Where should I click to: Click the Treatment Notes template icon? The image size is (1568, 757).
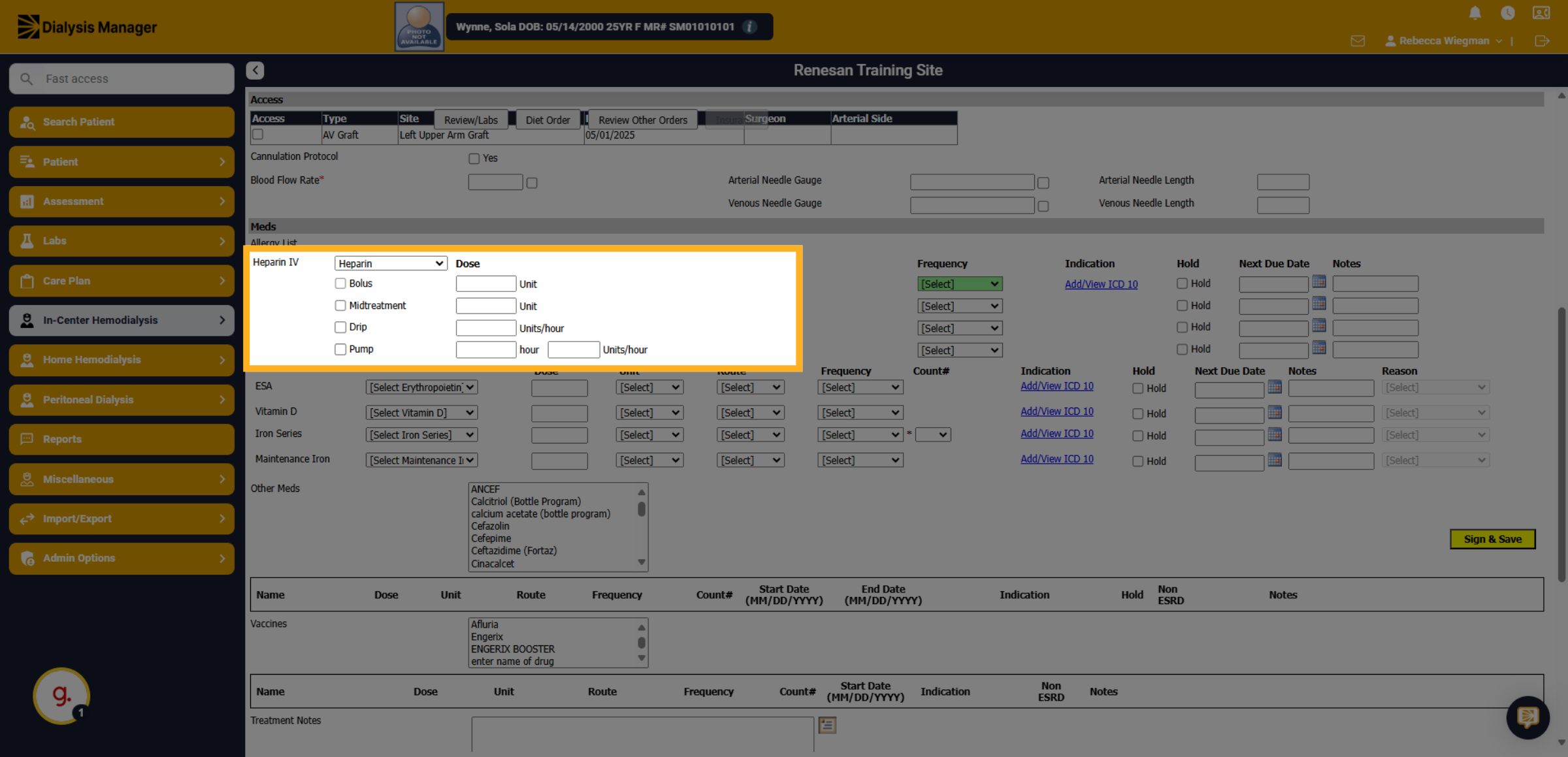827,725
